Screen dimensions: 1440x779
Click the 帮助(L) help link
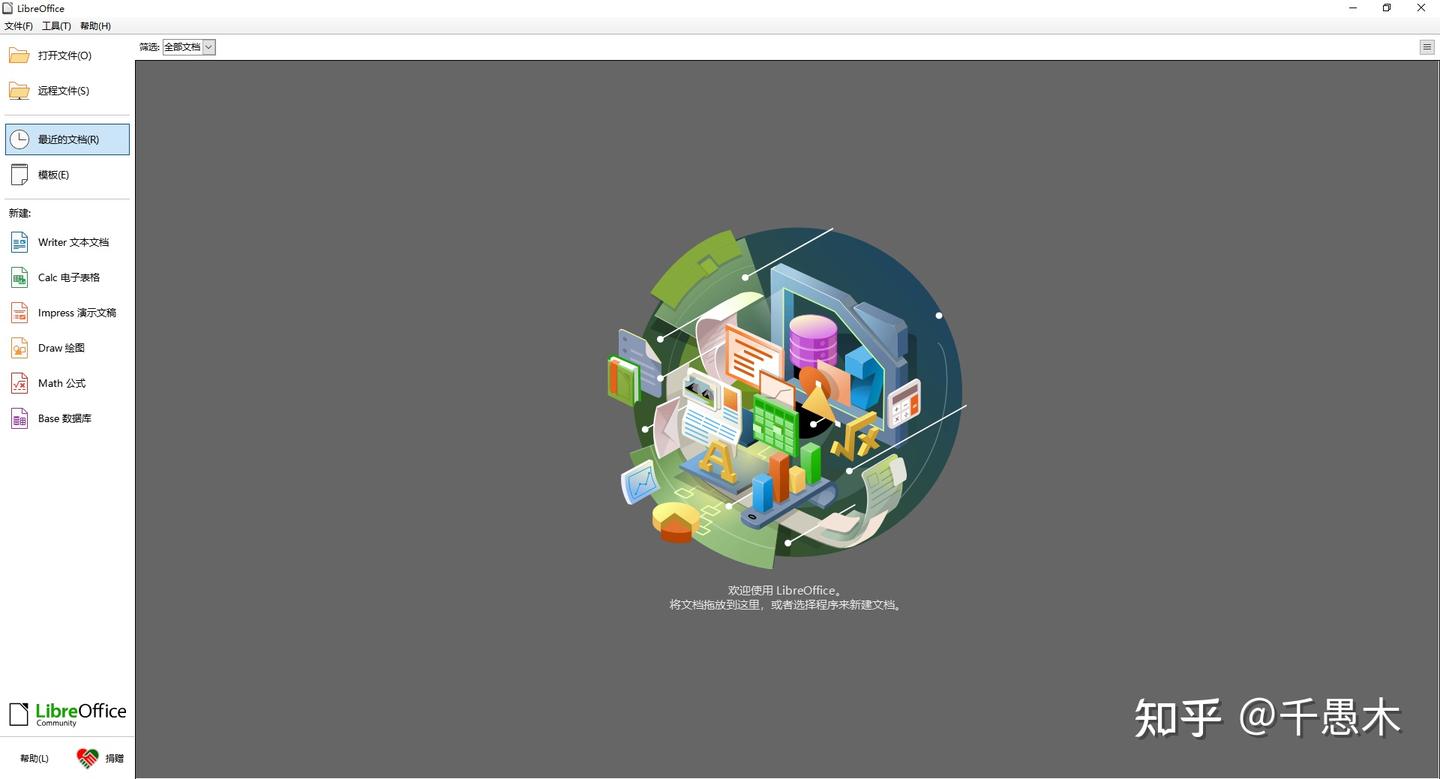pos(33,758)
